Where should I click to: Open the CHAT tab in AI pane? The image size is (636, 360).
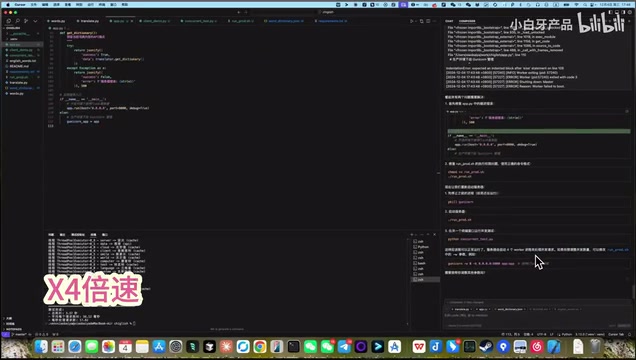pos(449,21)
